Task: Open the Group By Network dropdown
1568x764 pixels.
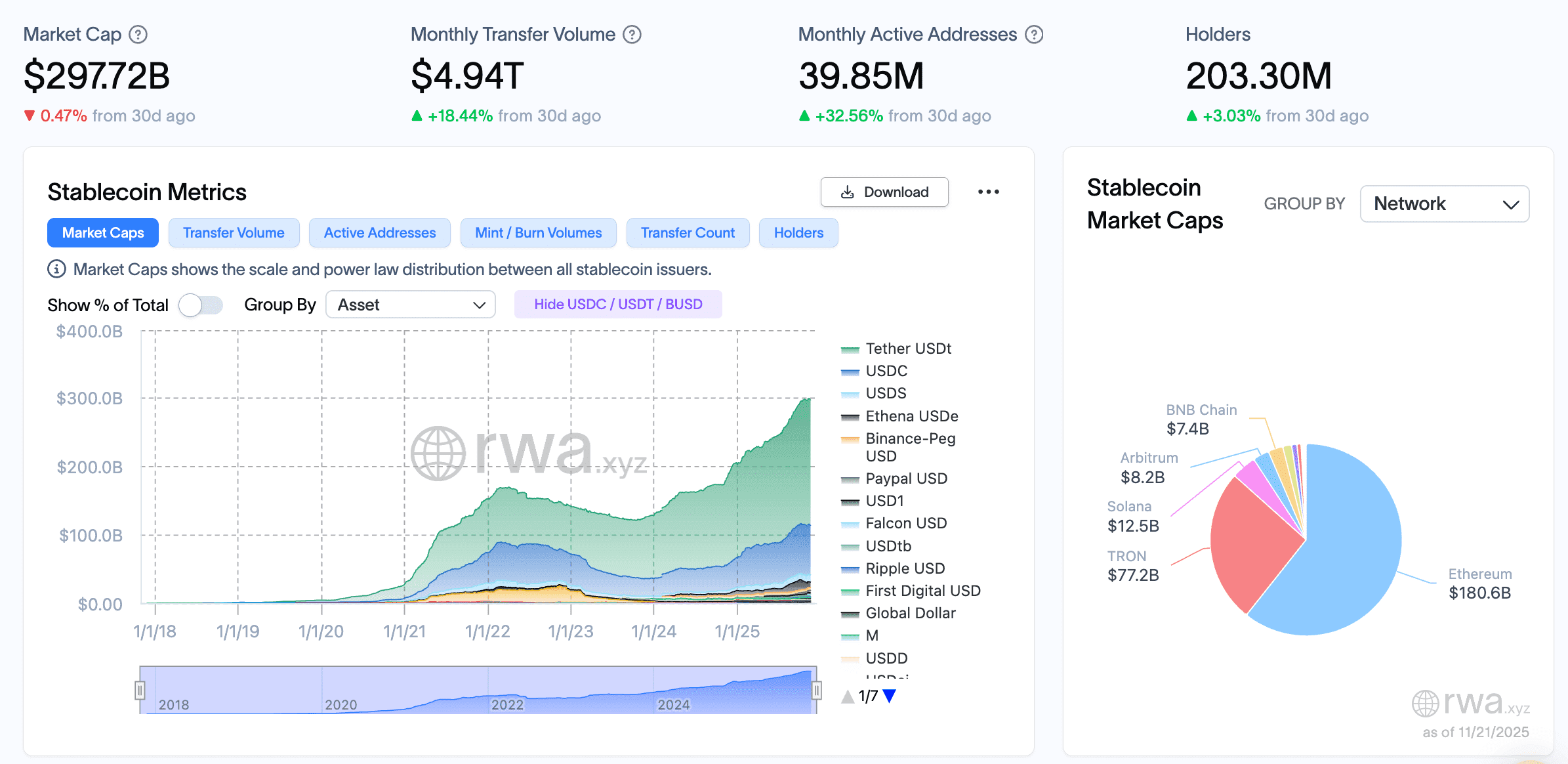Action: pyautogui.click(x=1444, y=203)
